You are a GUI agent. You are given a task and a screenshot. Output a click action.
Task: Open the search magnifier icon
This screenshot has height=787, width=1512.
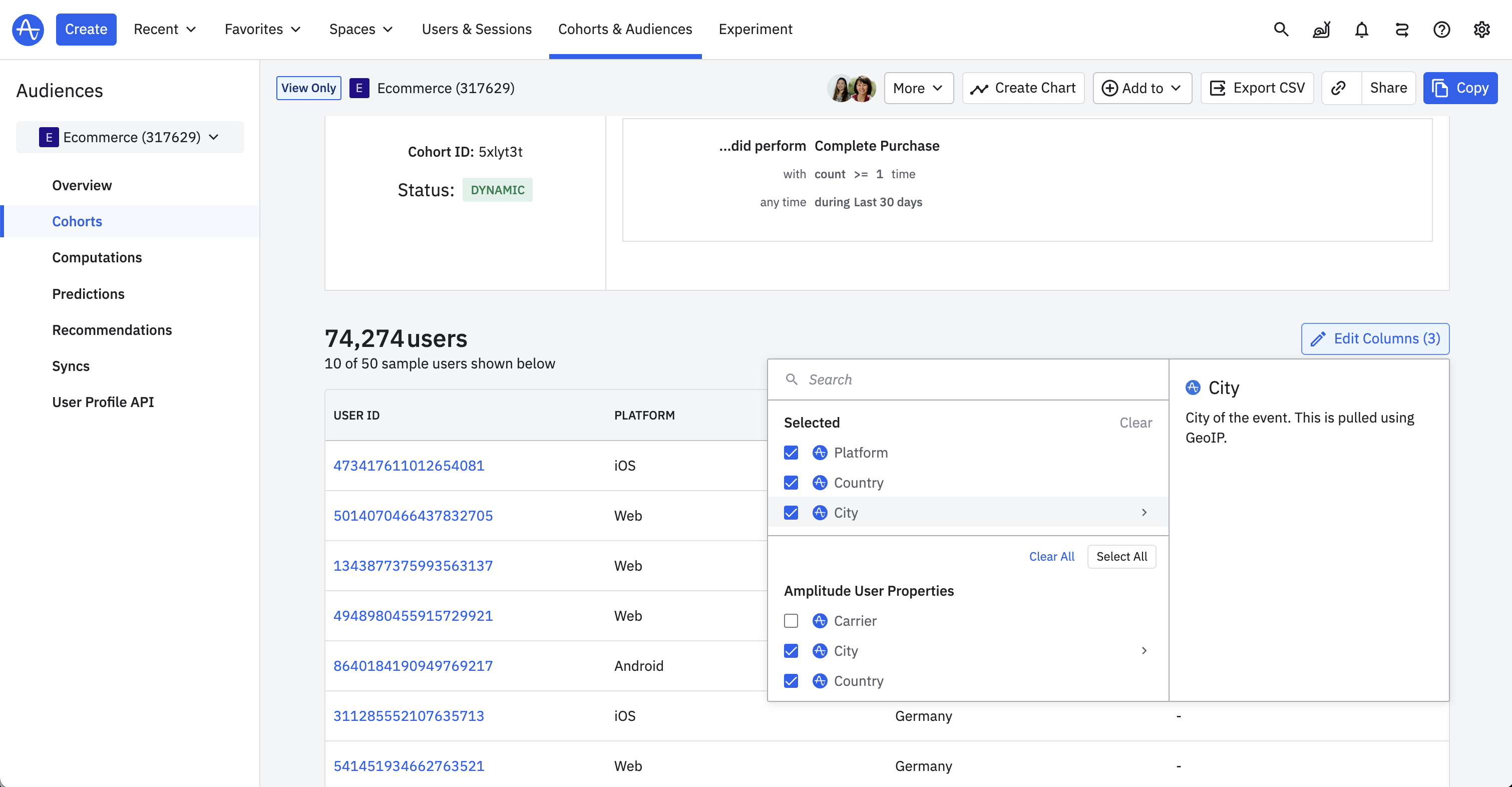click(1281, 30)
